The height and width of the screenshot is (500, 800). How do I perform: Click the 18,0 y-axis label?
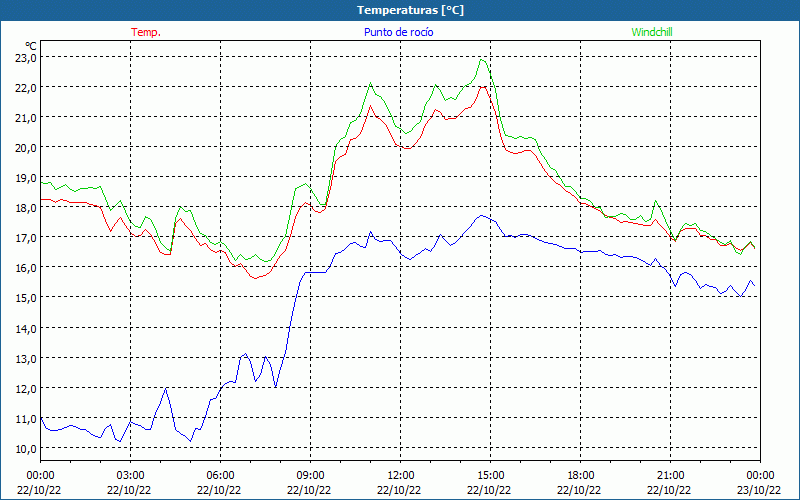[x=26, y=208]
